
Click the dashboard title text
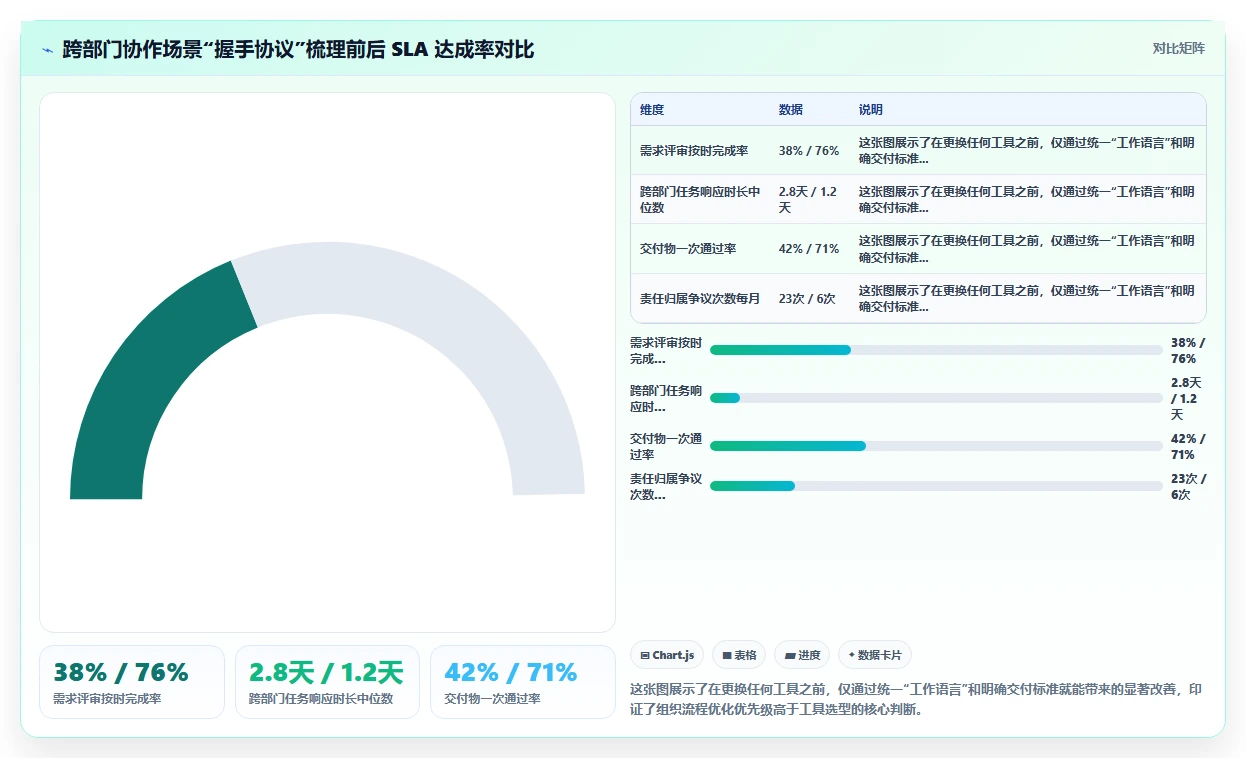298,49
